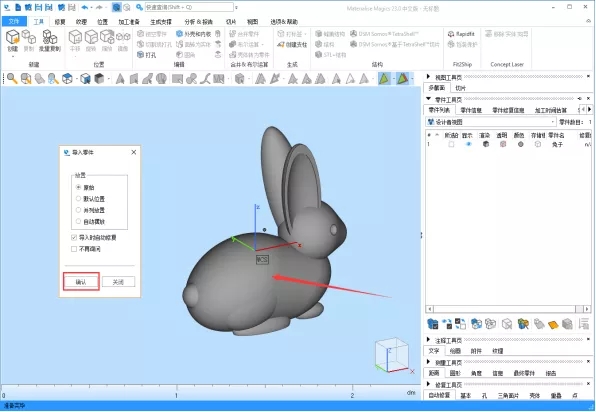
Task: Select the 原始 position radio button
Action: click(x=78, y=187)
